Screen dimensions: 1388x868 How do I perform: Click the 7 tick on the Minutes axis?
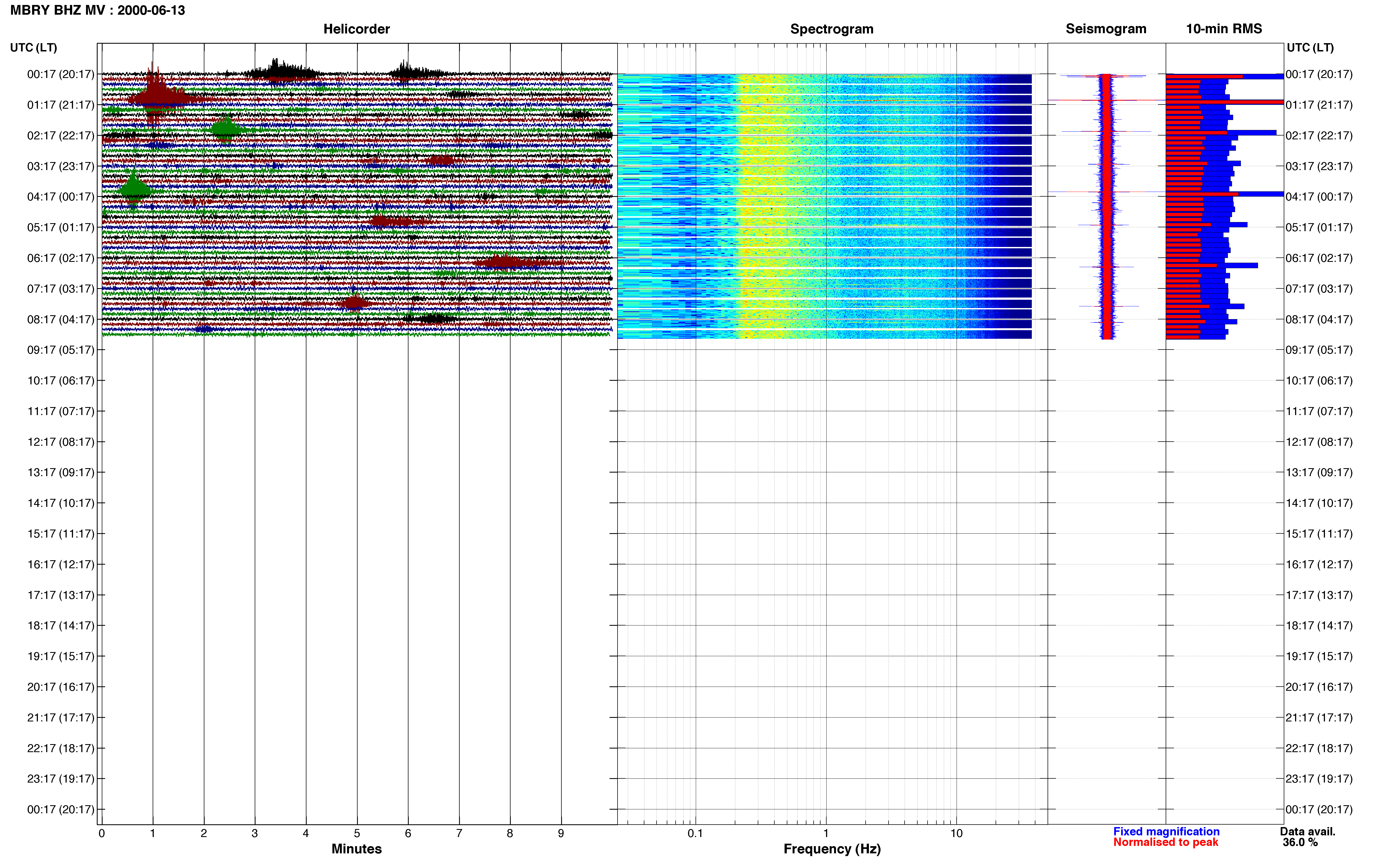(x=459, y=833)
